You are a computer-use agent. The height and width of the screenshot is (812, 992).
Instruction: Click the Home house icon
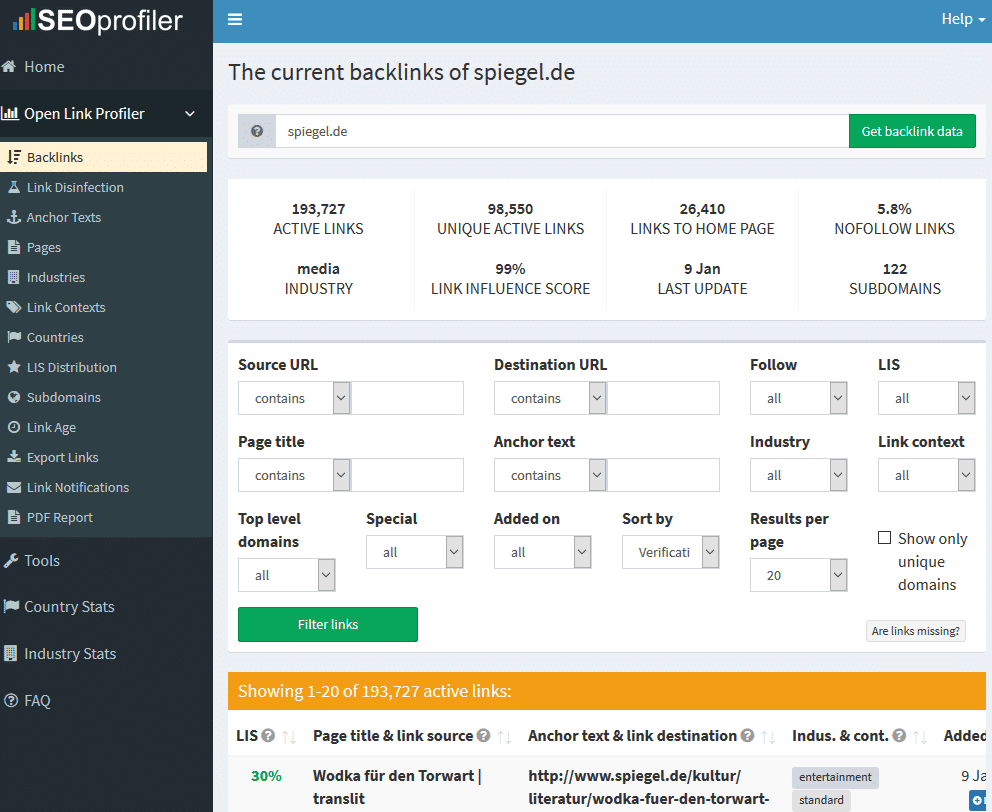coord(9,66)
